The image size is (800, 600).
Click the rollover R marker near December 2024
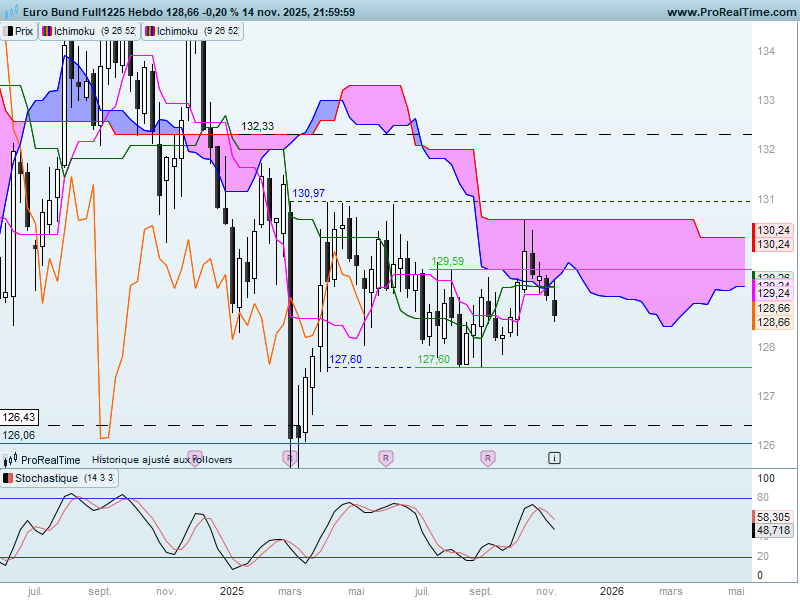click(195, 457)
